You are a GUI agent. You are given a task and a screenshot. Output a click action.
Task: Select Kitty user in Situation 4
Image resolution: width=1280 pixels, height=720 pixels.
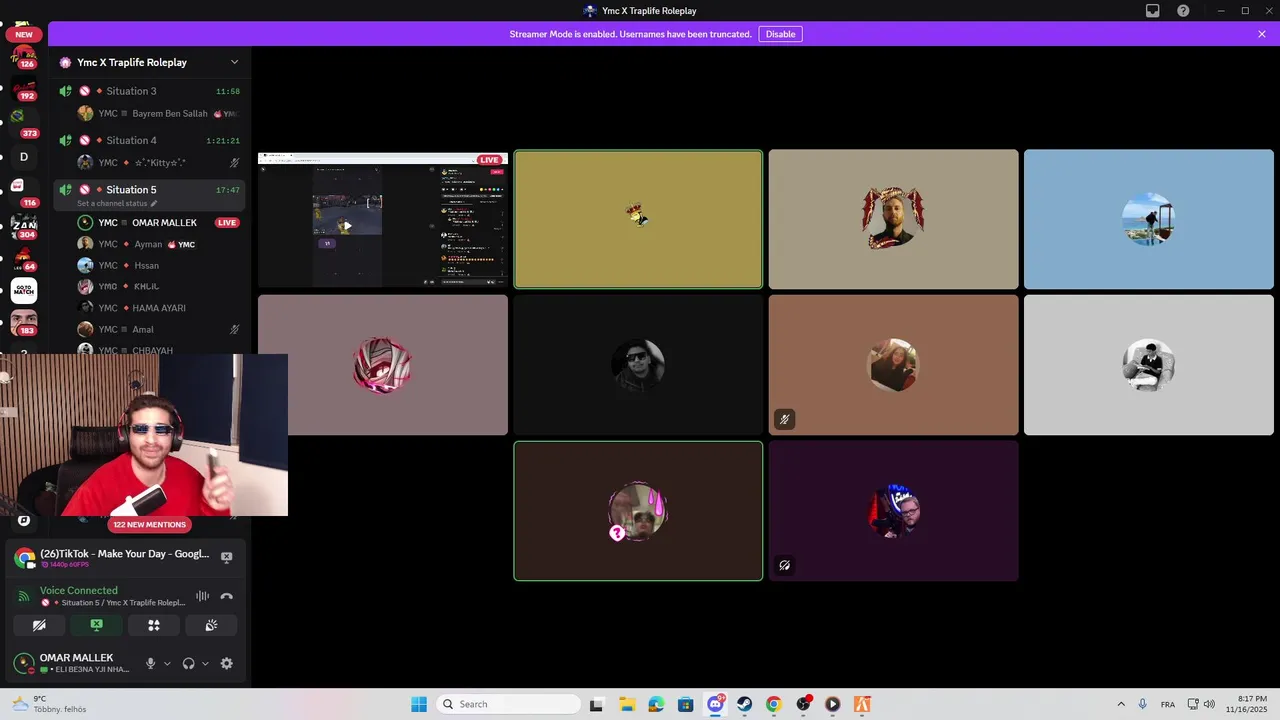click(x=159, y=162)
